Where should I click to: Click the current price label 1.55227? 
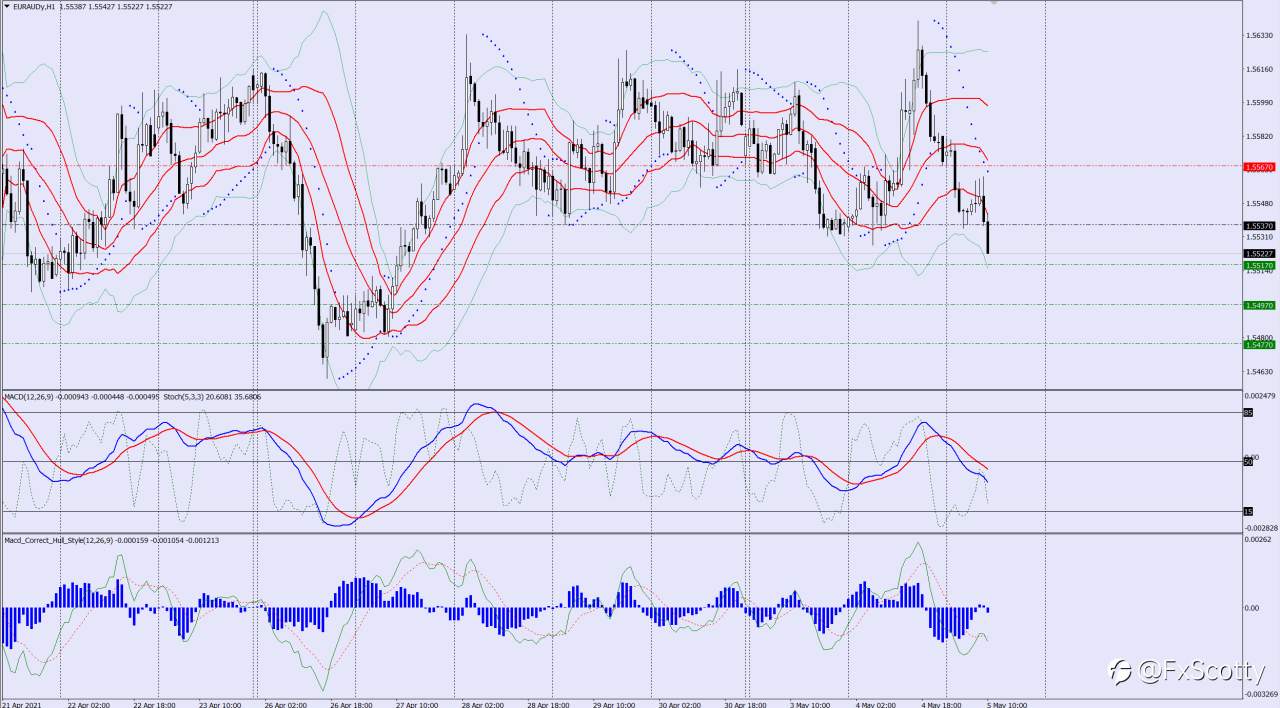[1258, 254]
